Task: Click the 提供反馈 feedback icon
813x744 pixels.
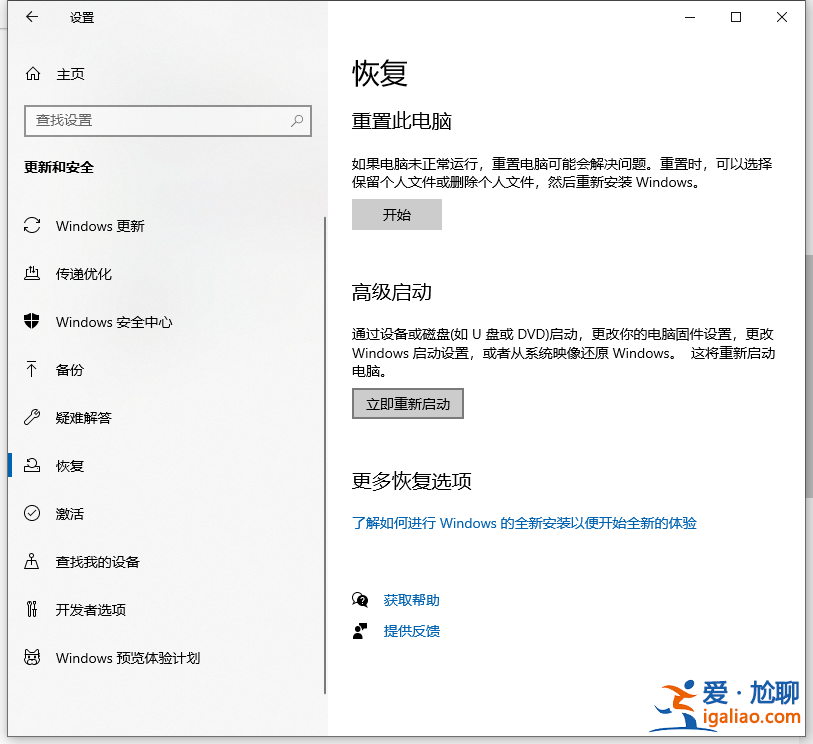Action: pos(360,631)
